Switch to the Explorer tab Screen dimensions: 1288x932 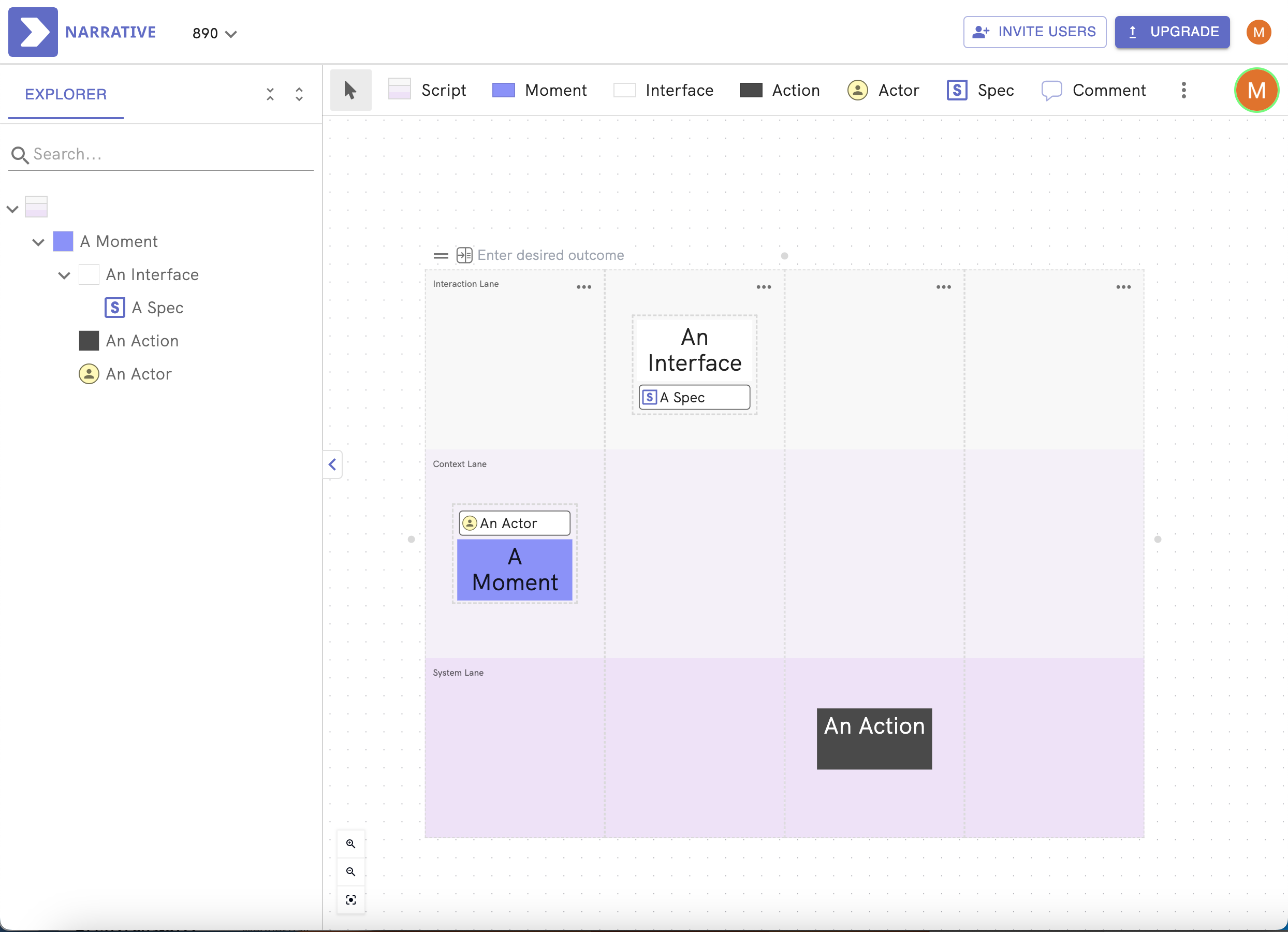(x=66, y=94)
